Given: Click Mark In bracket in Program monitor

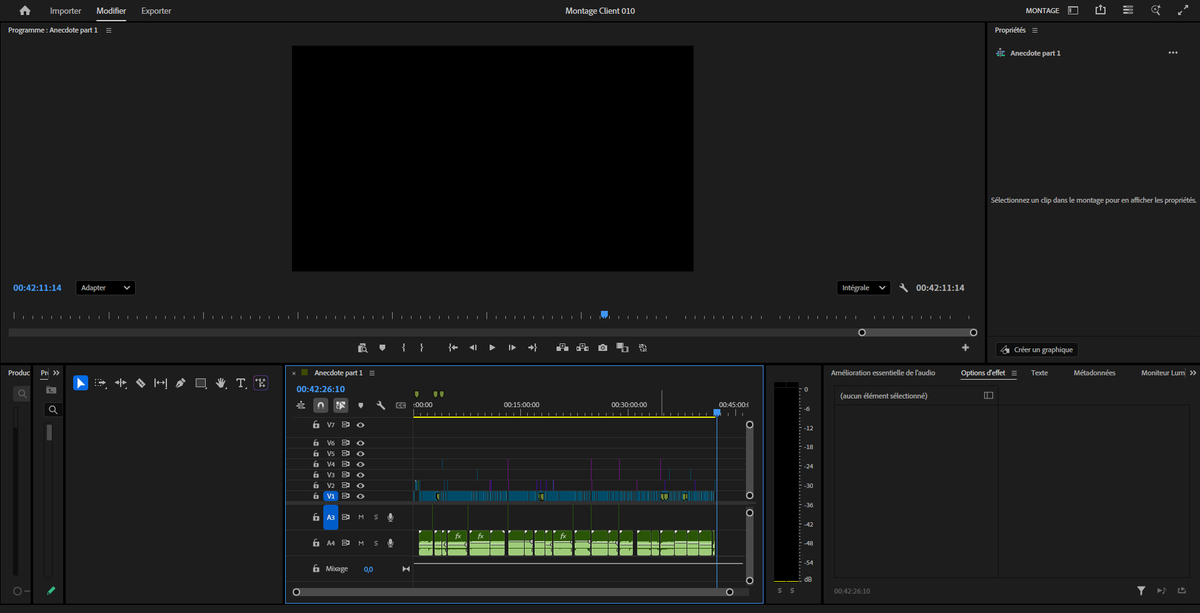Looking at the screenshot, I should pyautogui.click(x=403, y=348).
